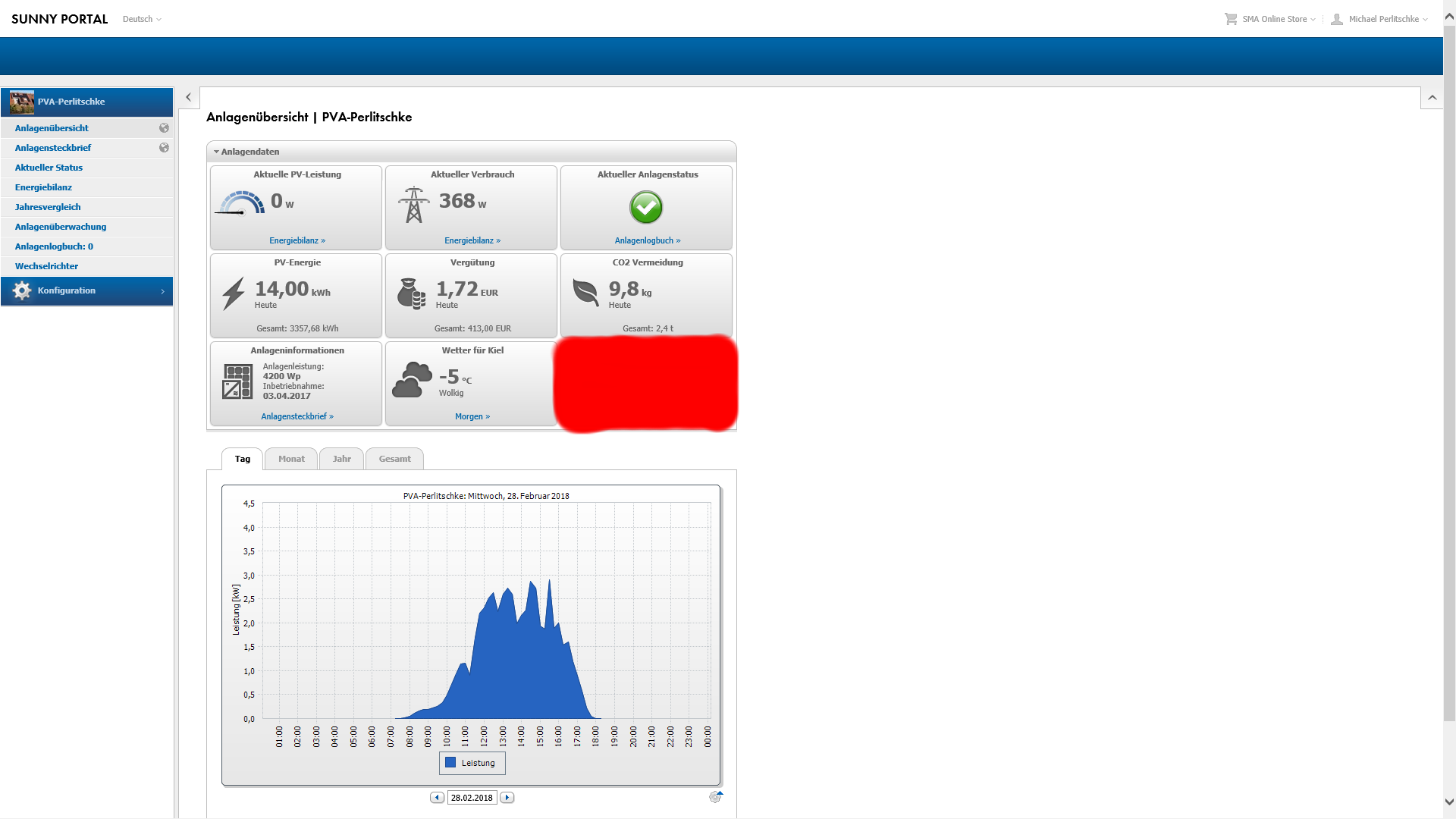Open the Morgen weather forecast link

(472, 416)
